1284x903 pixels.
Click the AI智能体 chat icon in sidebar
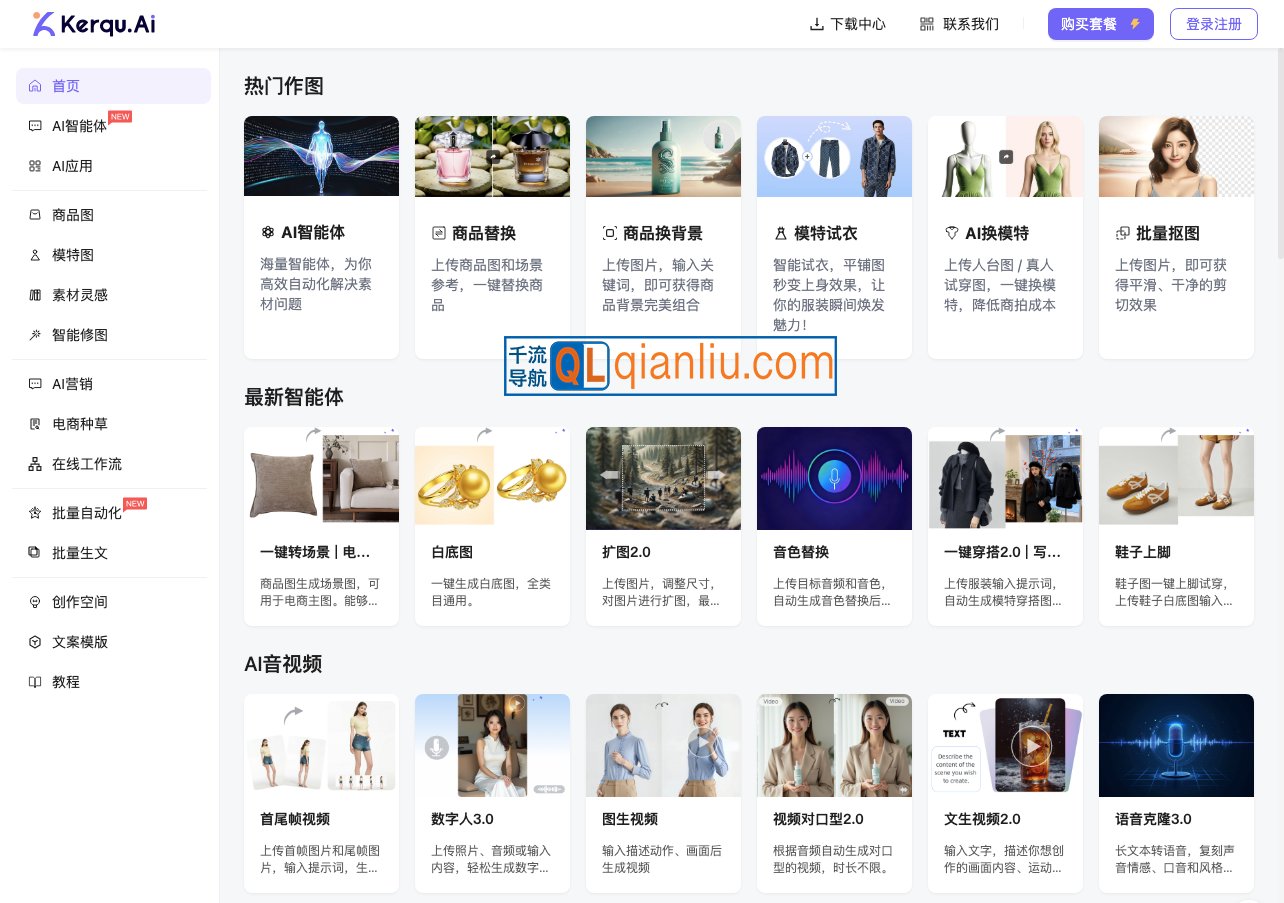click(x=35, y=126)
